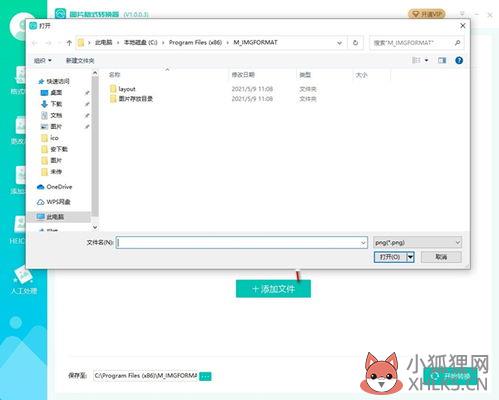The width and height of the screenshot is (499, 400).
Task: Open the 人工处理 sidebar tool
Action: point(23,281)
